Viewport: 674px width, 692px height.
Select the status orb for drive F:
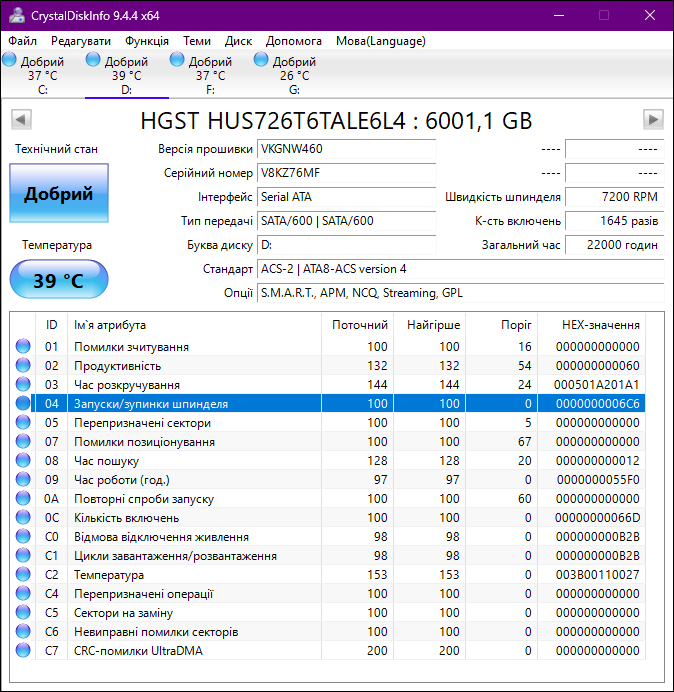pos(177,60)
